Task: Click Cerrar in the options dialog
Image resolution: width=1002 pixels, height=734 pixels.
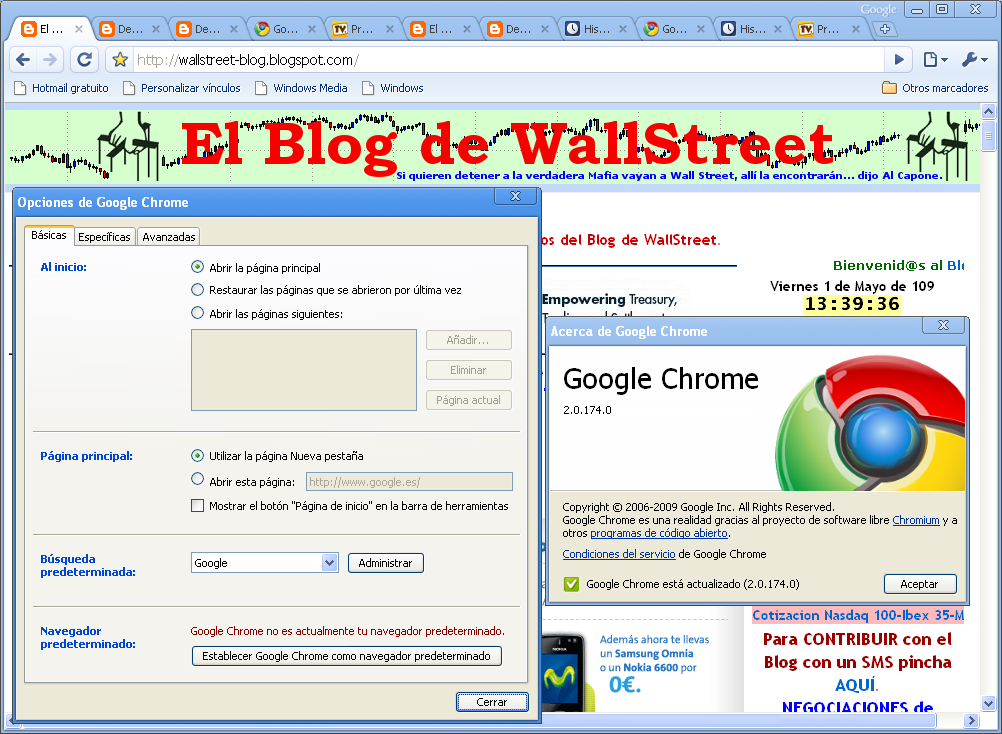Action: pyautogui.click(x=492, y=702)
